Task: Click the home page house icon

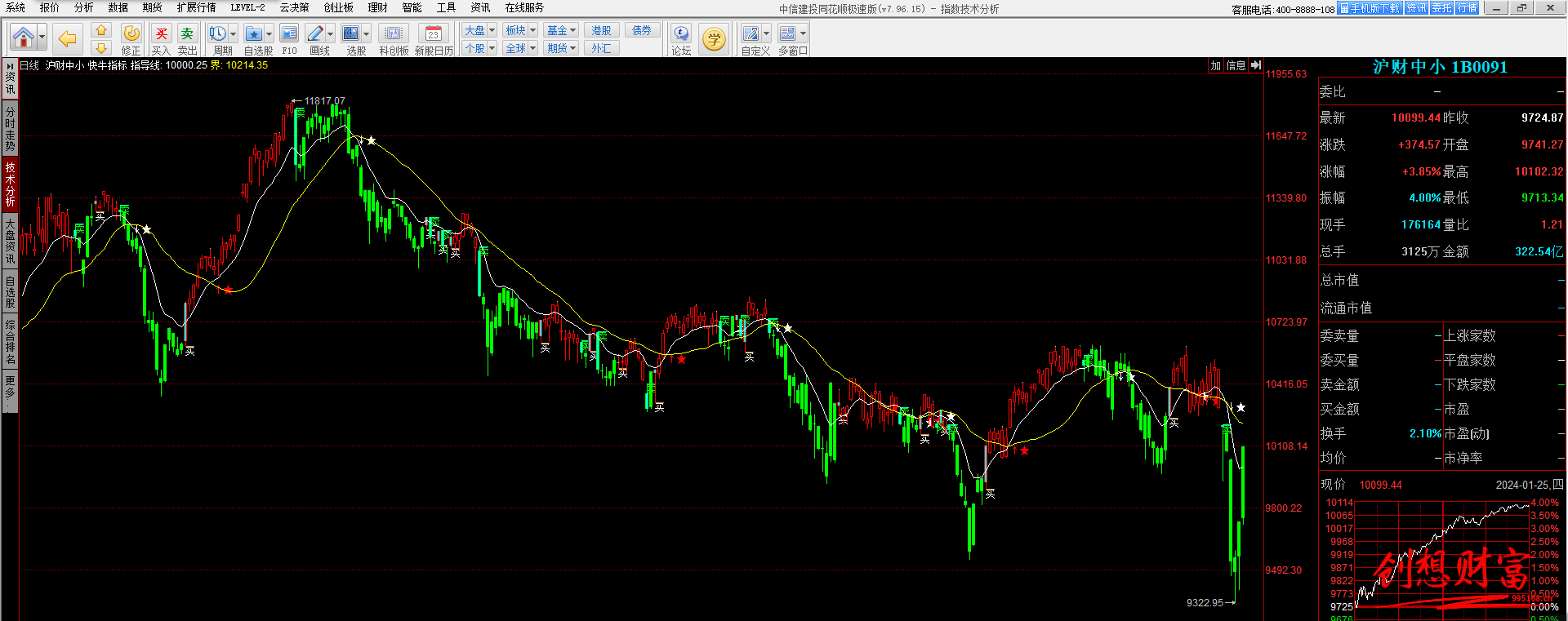Action: (24, 38)
